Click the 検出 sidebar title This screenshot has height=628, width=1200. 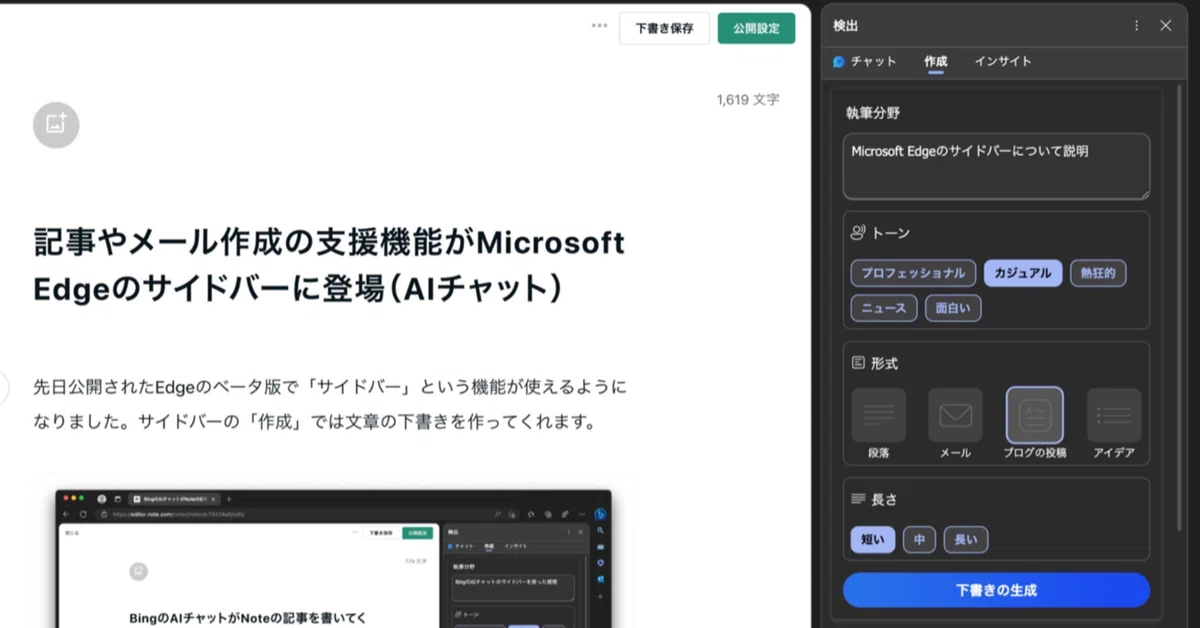pyautogui.click(x=845, y=26)
